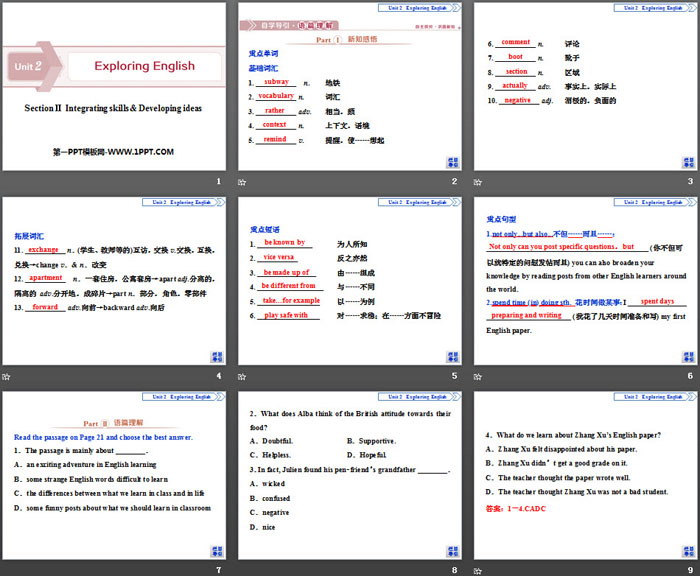Click 'play safe with' phrase on slide 5

coord(286,315)
